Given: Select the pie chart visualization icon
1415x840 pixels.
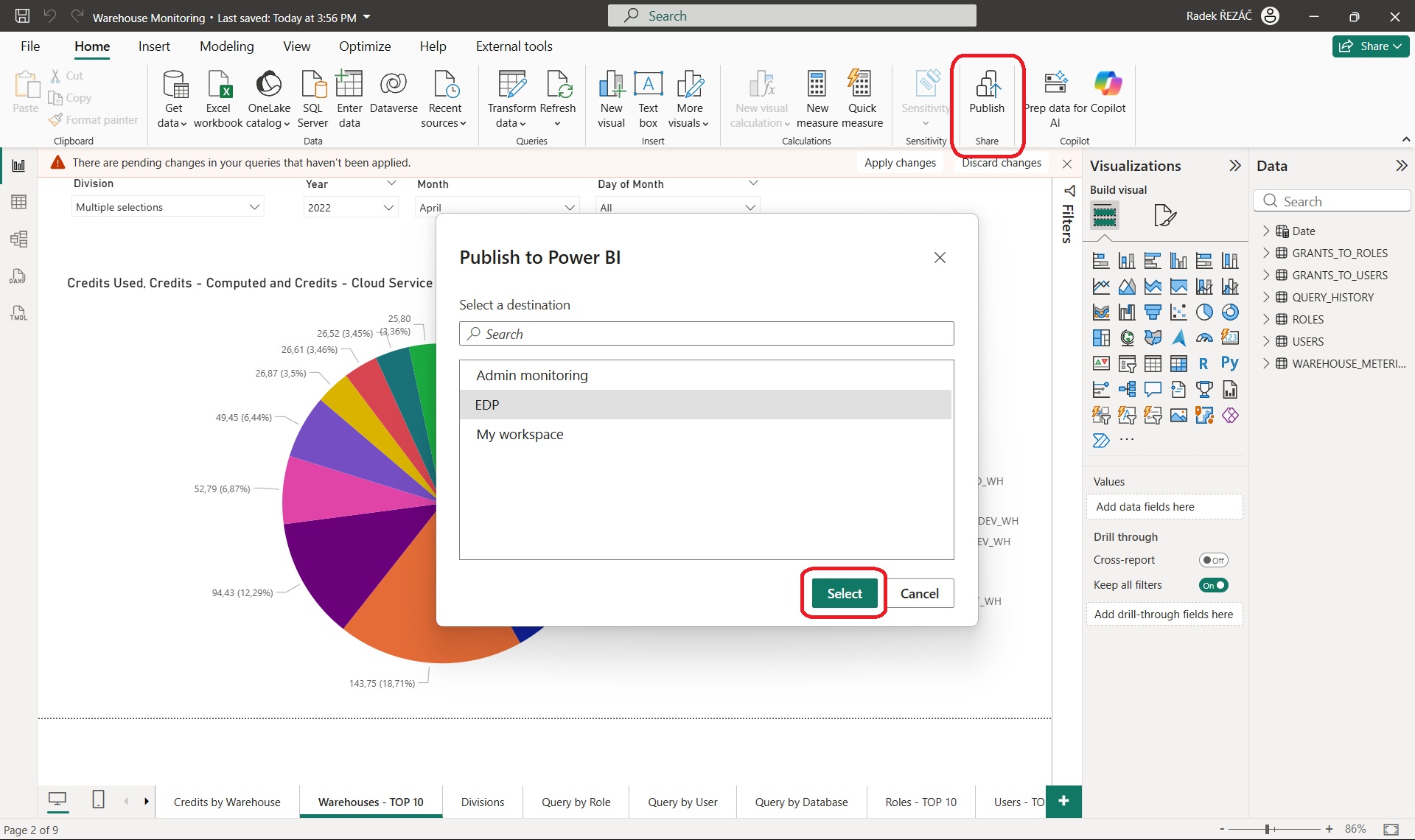Looking at the screenshot, I should (x=1204, y=312).
